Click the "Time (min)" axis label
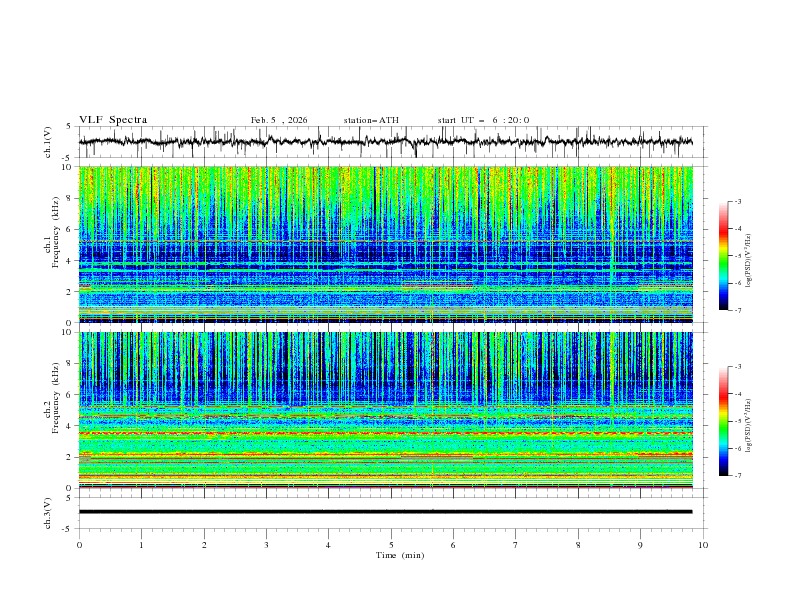Image resolution: width=792 pixels, height=612 pixels. point(400,555)
